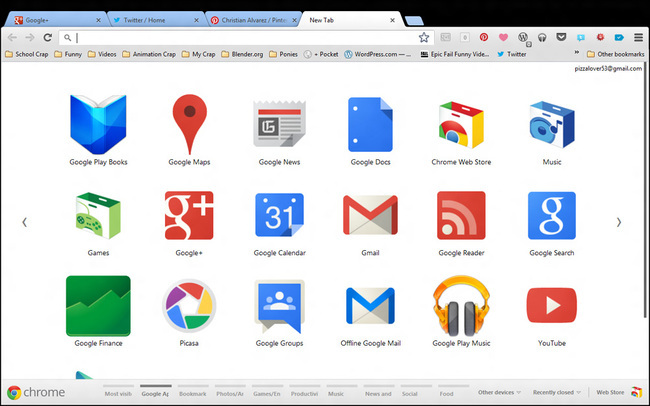Viewport: 650px width, 406px height.
Task: Open the Funny bookmarks folder
Action: click(x=68, y=54)
